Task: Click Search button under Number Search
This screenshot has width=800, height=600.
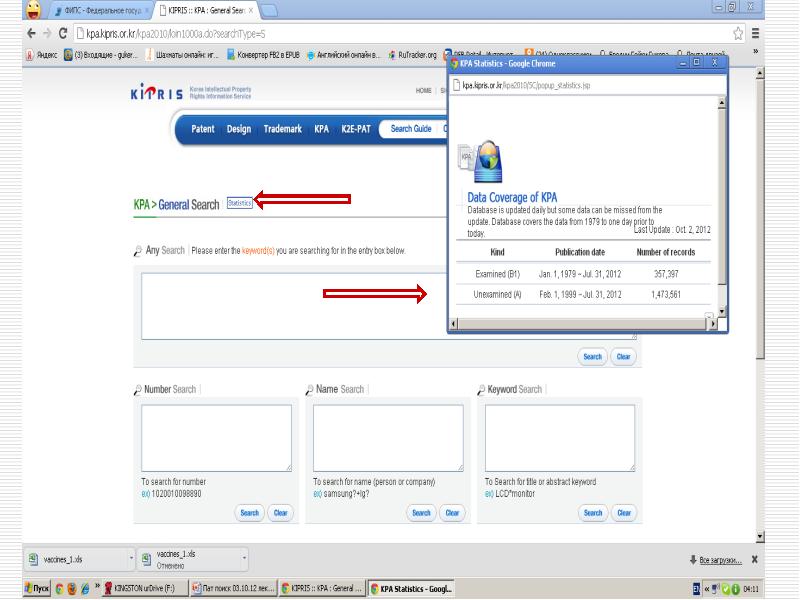Action: click(248, 513)
